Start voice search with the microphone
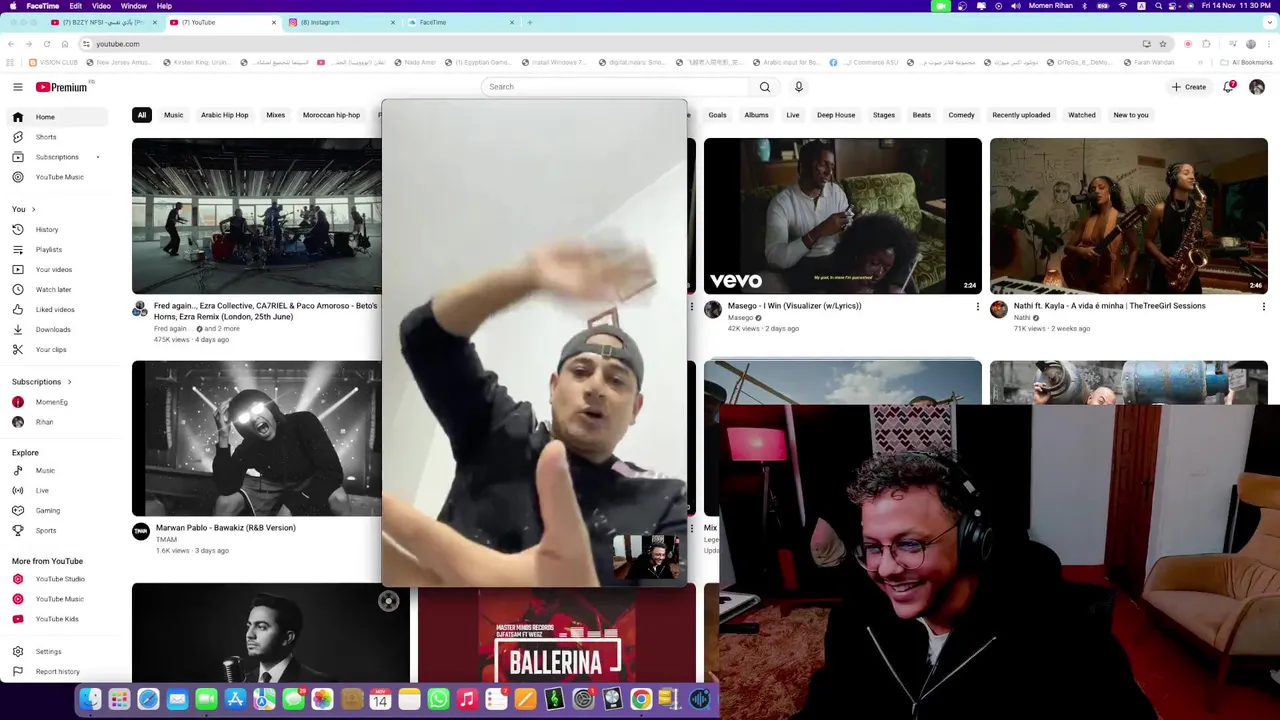The image size is (1280, 720). click(799, 87)
